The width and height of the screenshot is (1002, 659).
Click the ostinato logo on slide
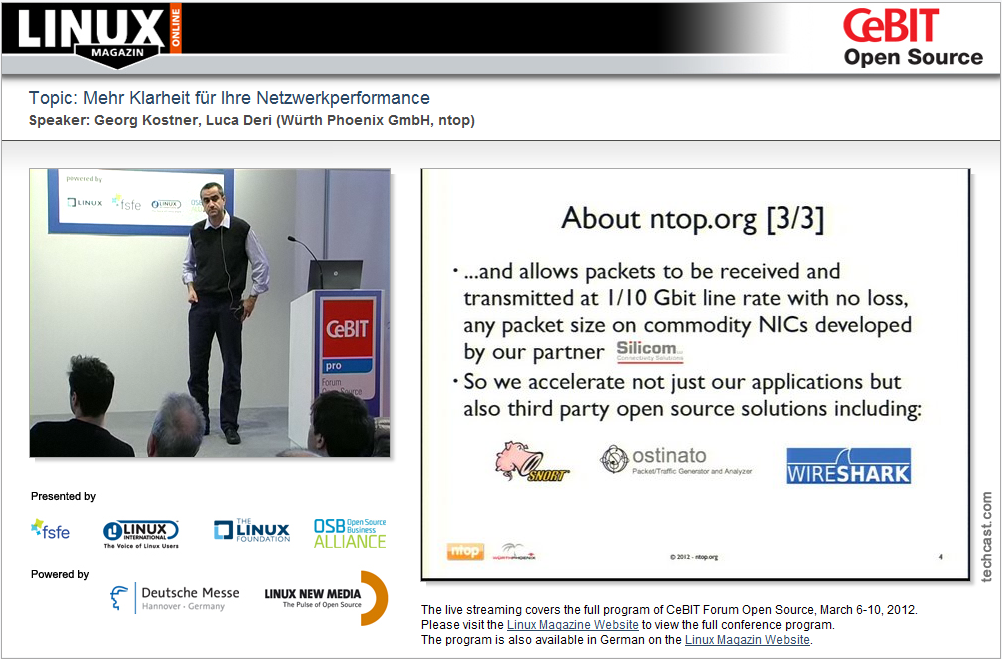(x=676, y=460)
